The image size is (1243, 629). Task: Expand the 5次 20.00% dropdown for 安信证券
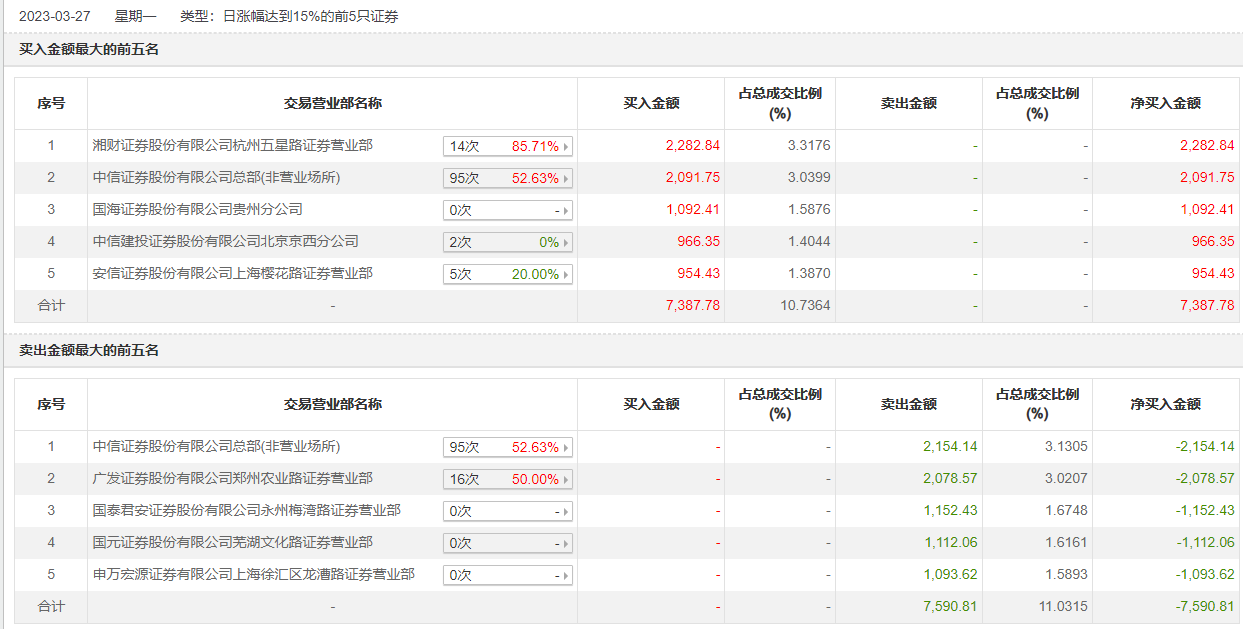coord(508,274)
